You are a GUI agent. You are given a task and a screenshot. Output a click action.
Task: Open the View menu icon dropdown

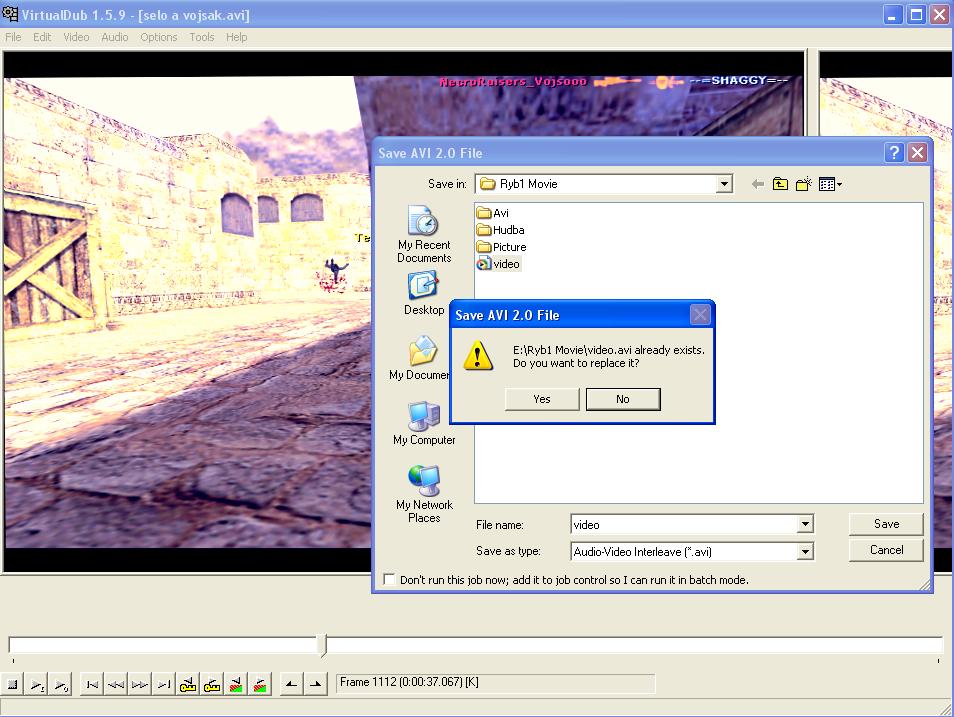click(x=830, y=184)
